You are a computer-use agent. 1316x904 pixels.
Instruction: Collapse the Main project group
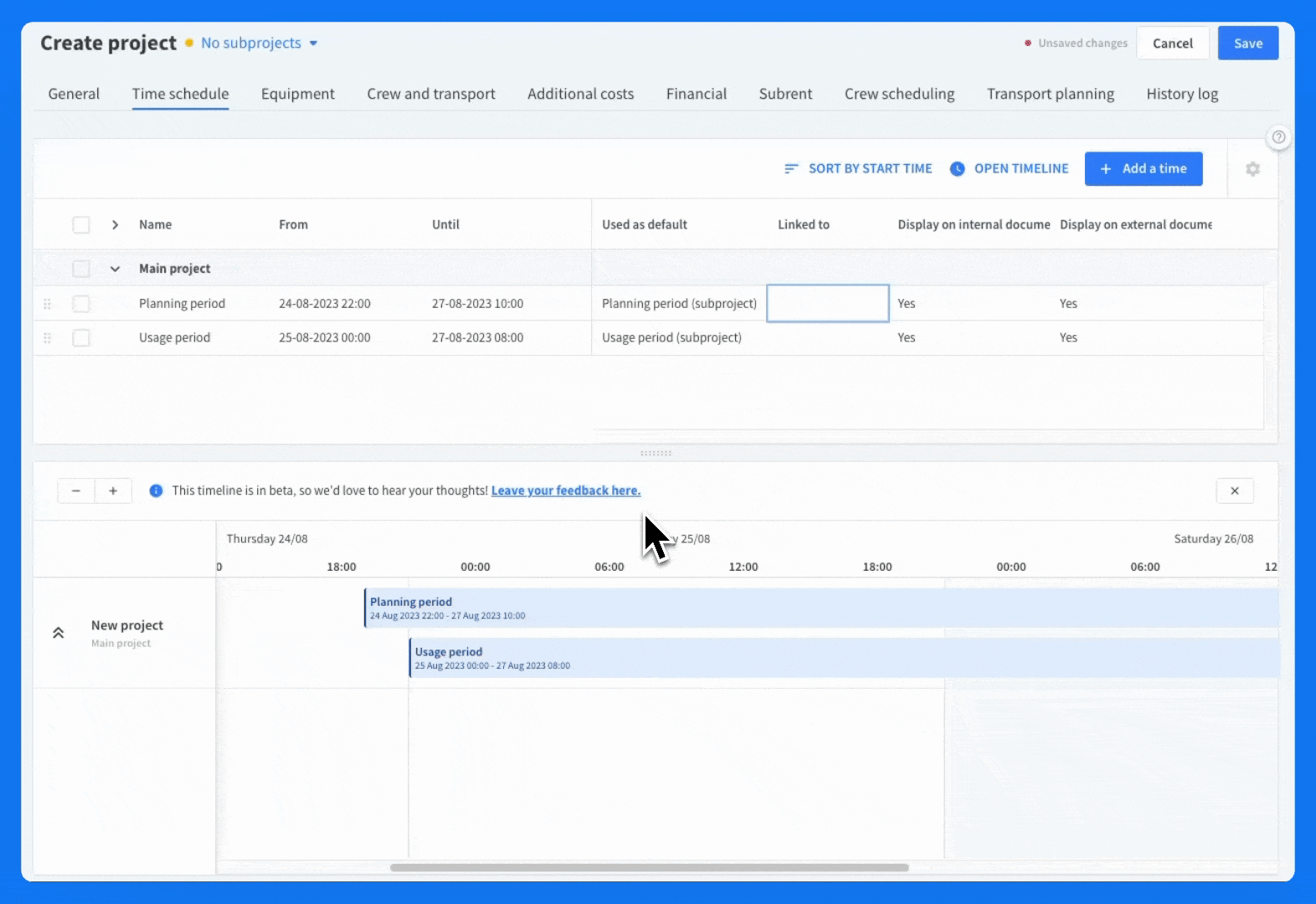(x=115, y=269)
